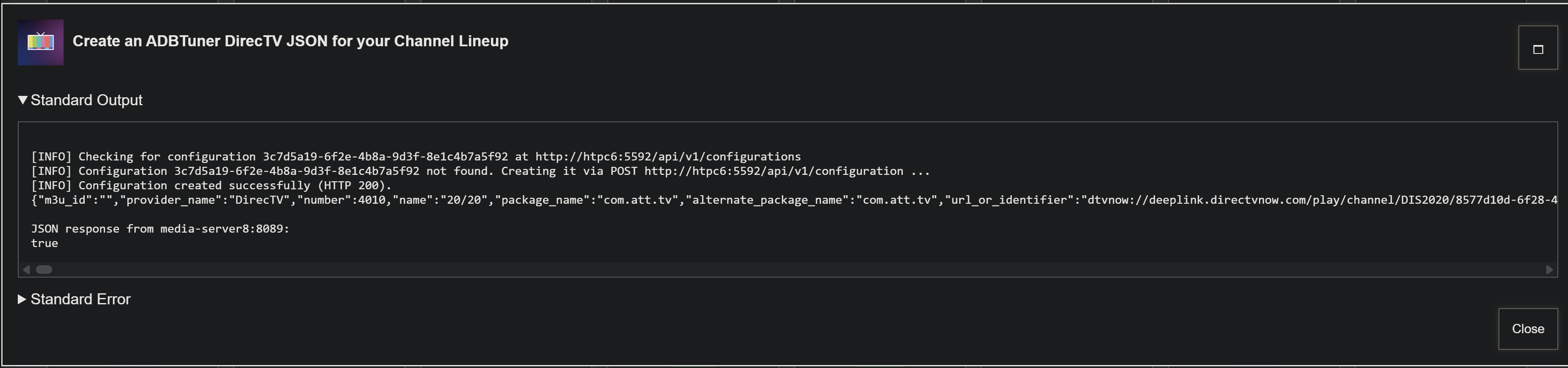Image resolution: width=1568 pixels, height=368 pixels.
Task: Click the dtvnow deeplink URL in JSON output
Action: 1315,200
